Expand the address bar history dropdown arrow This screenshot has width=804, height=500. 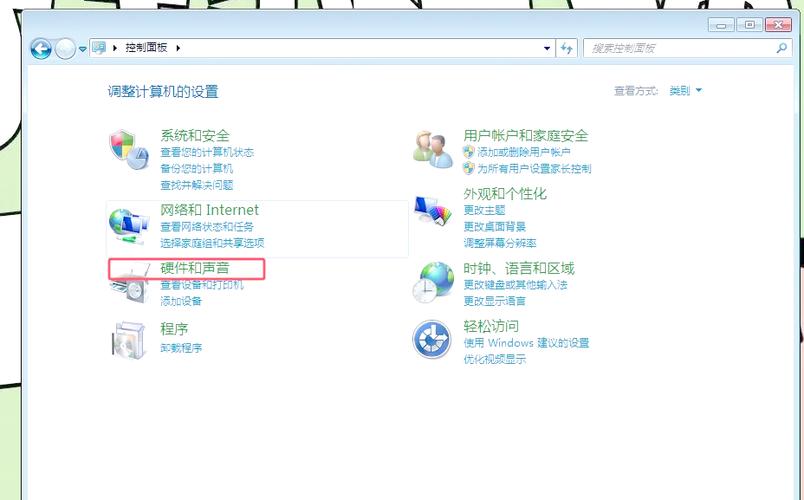click(x=547, y=48)
